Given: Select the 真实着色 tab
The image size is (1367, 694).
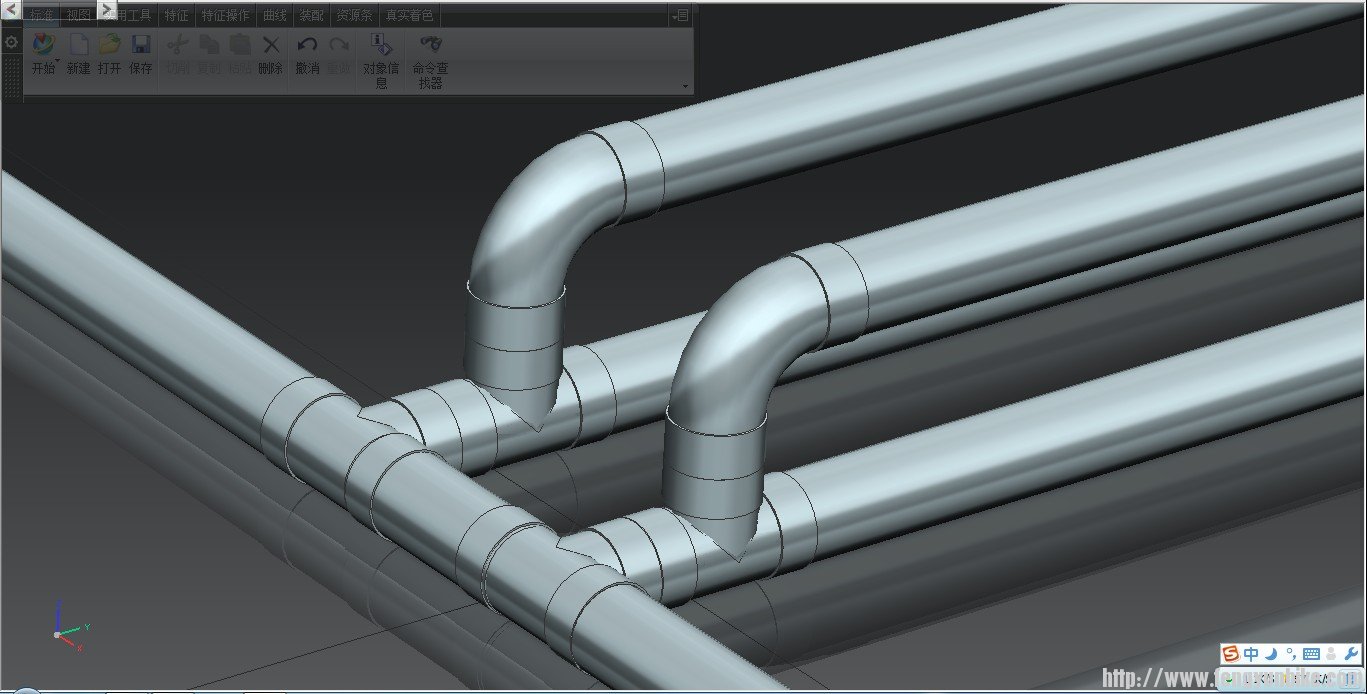Looking at the screenshot, I should 409,16.
